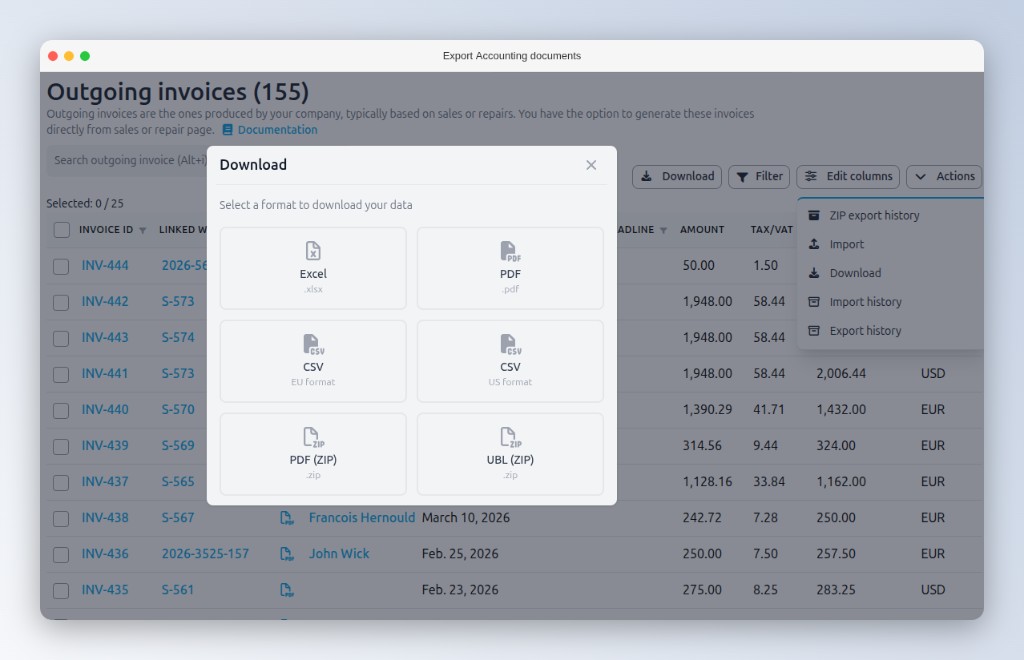Screen dimensions: 1024x660
Task: Check the checkbox for invoice INV-444
Action: click(x=60, y=265)
